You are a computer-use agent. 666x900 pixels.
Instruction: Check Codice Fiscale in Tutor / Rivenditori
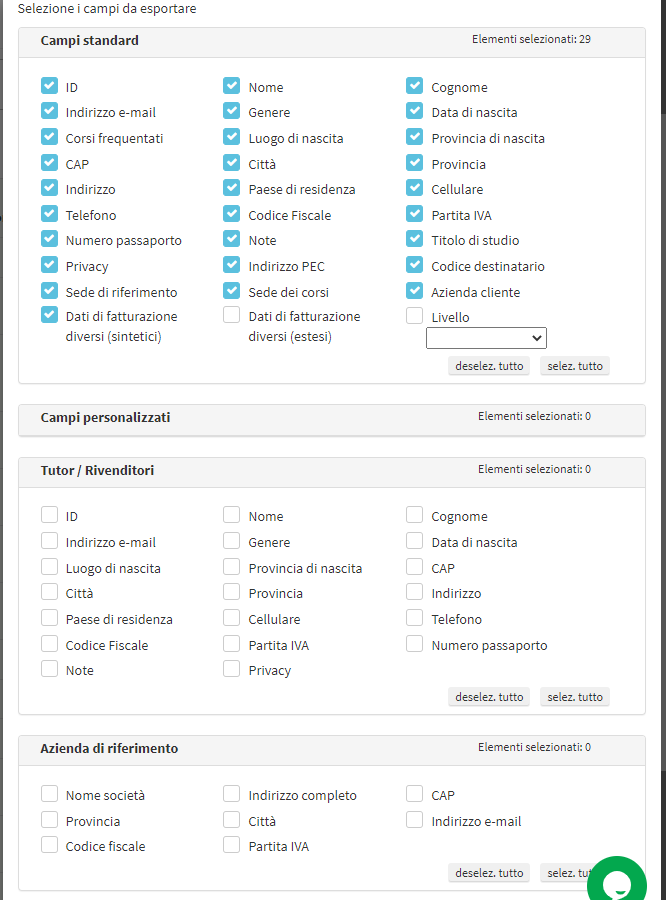tap(49, 643)
